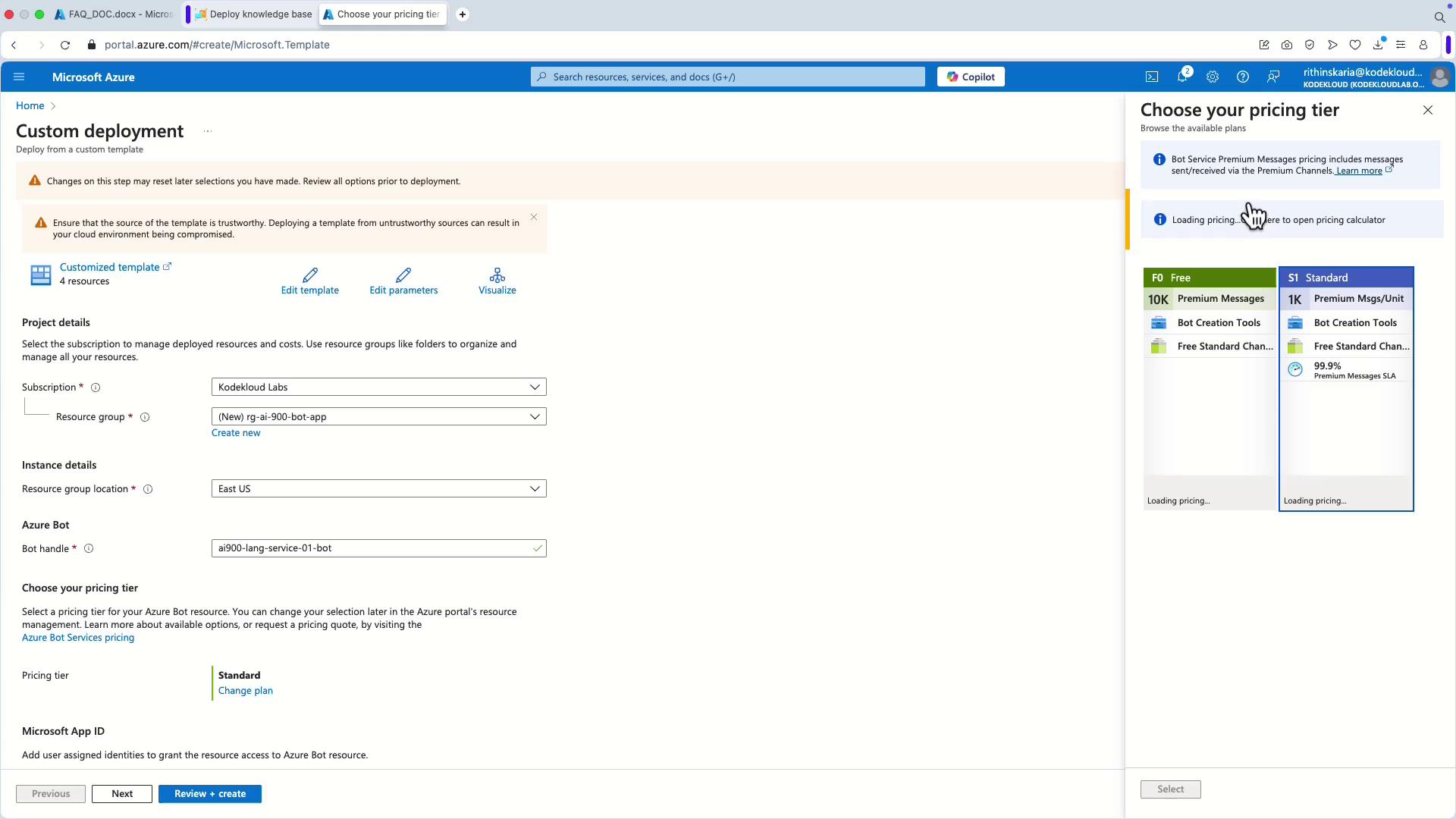The width and height of the screenshot is (1456, 819).
Task: Open the portal hamburger menu
Action: pyautogui.click(x=20, y=77)
